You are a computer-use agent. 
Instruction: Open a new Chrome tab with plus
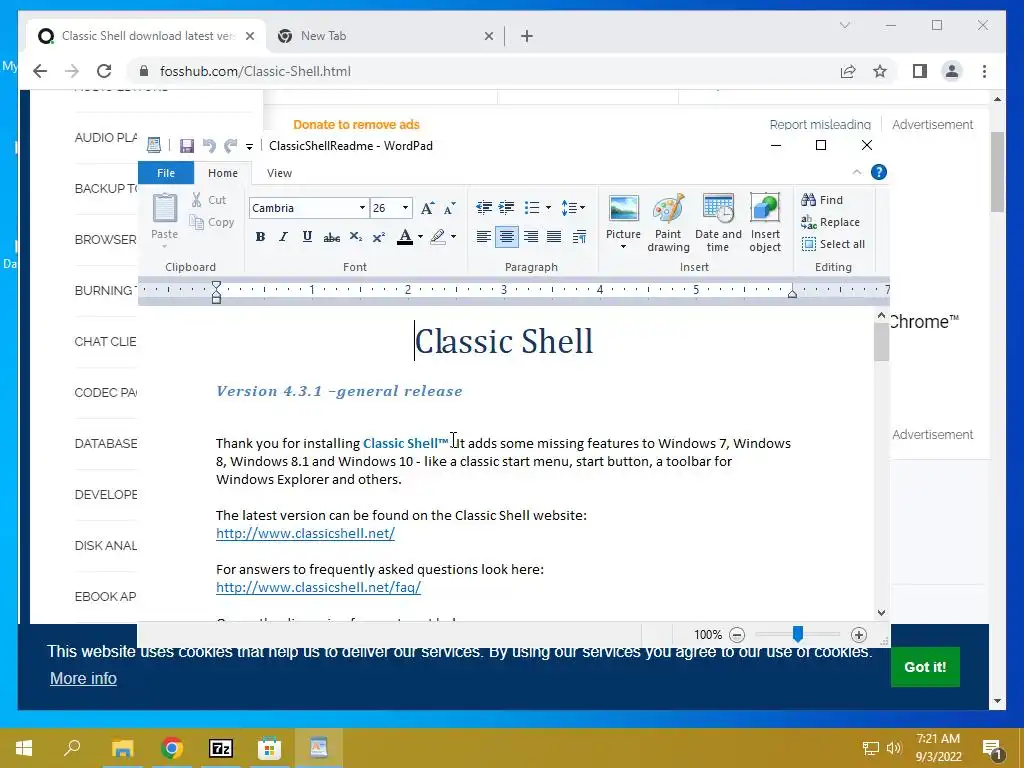tap(527, 37)
